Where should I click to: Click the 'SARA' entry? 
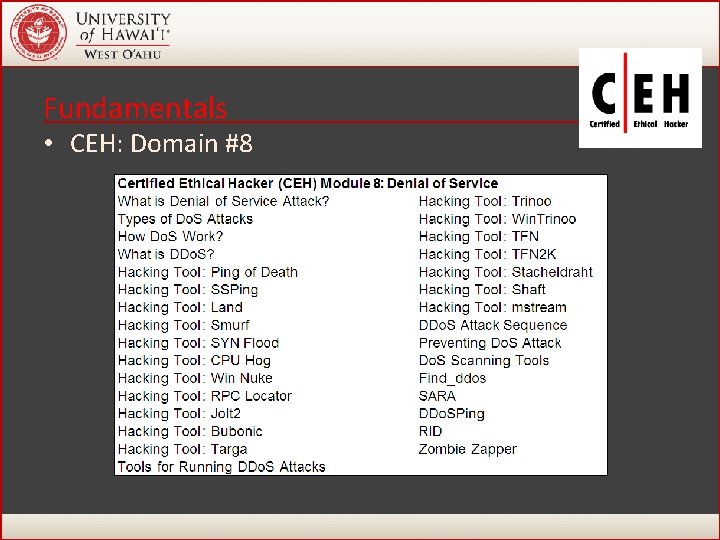pyautogui.click(x=437, y=396)
